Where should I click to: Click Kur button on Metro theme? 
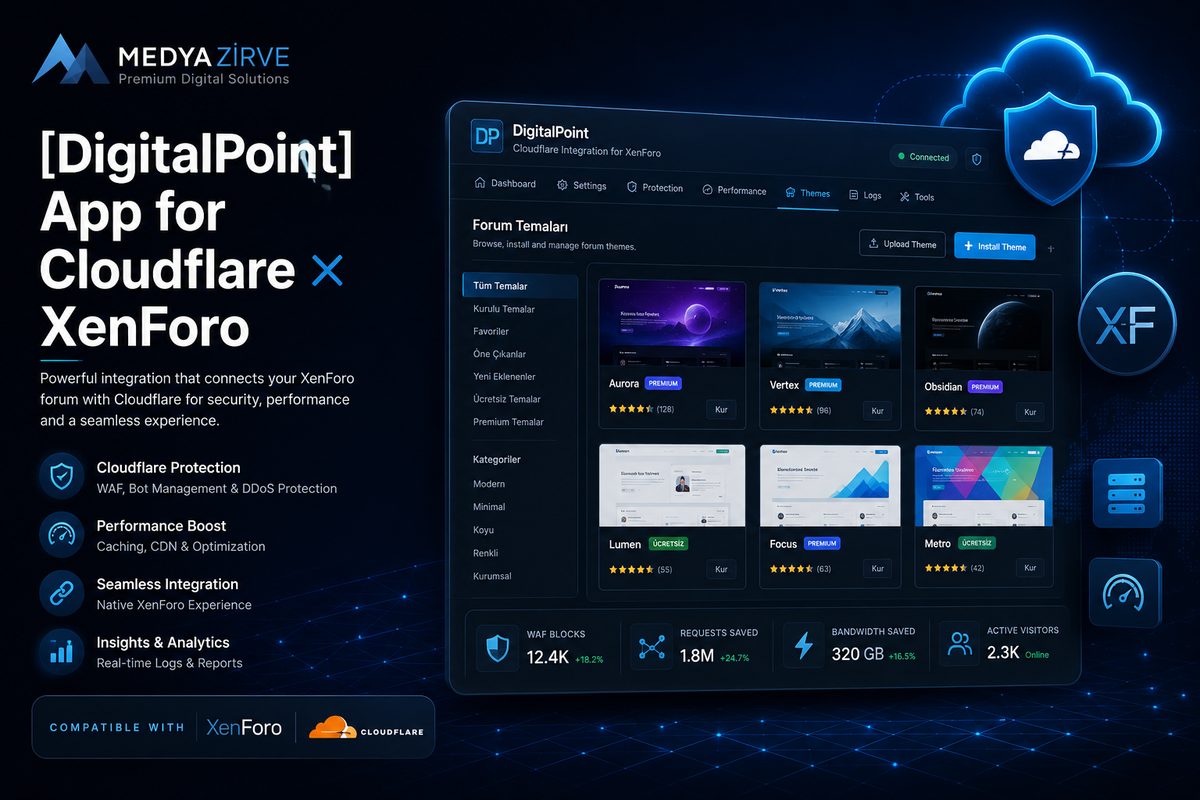pos(1032,567)
